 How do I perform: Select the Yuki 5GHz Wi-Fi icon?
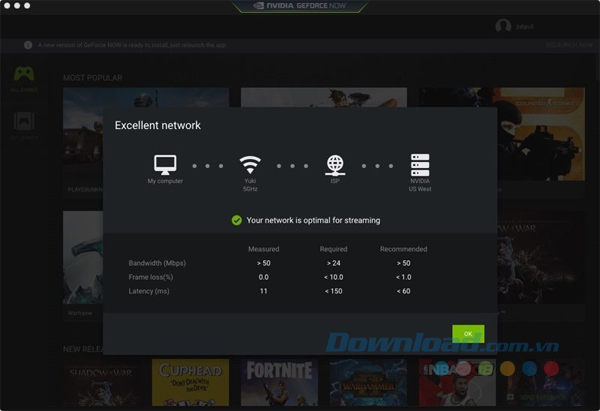pos(250,165)
